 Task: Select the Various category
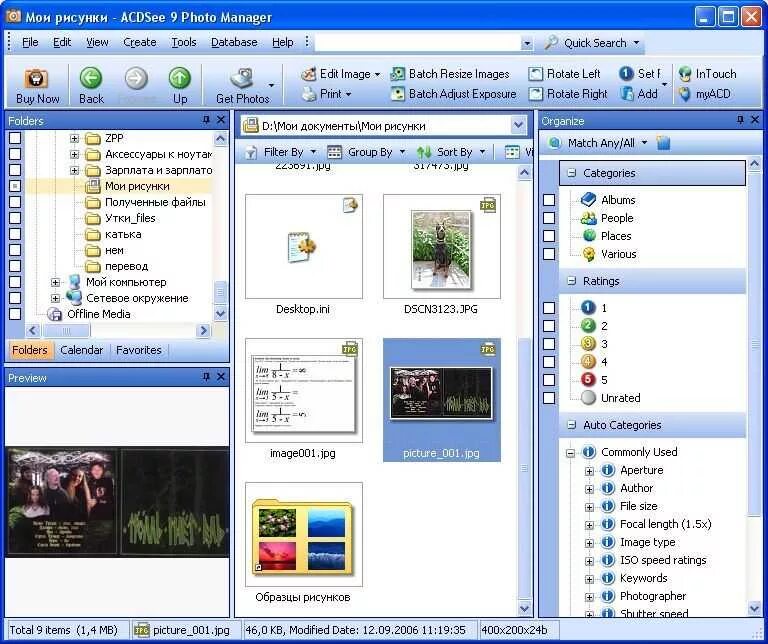pyautogui.click(x=618, y=254)
